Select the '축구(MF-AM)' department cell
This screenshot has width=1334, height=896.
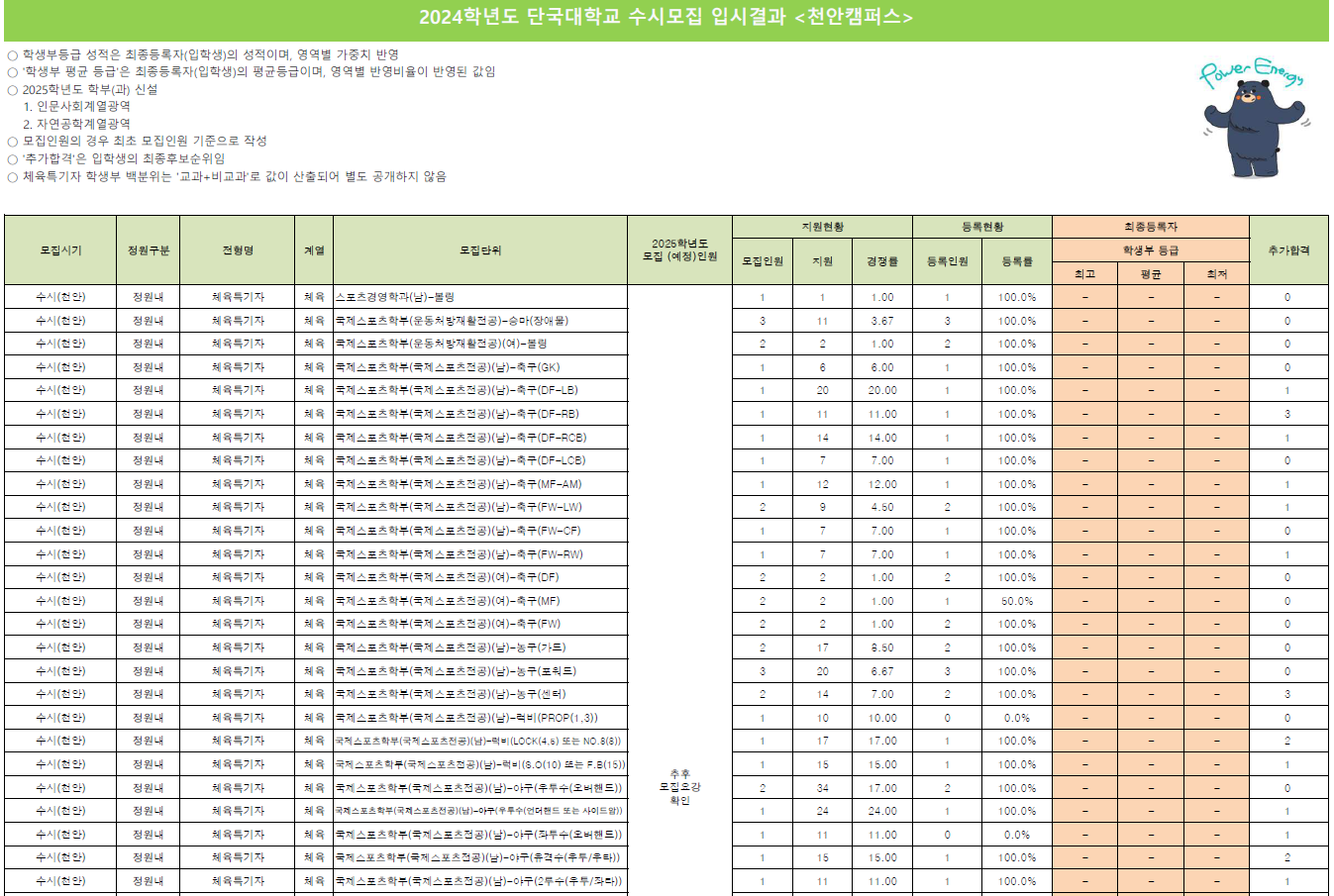[480, 484]
